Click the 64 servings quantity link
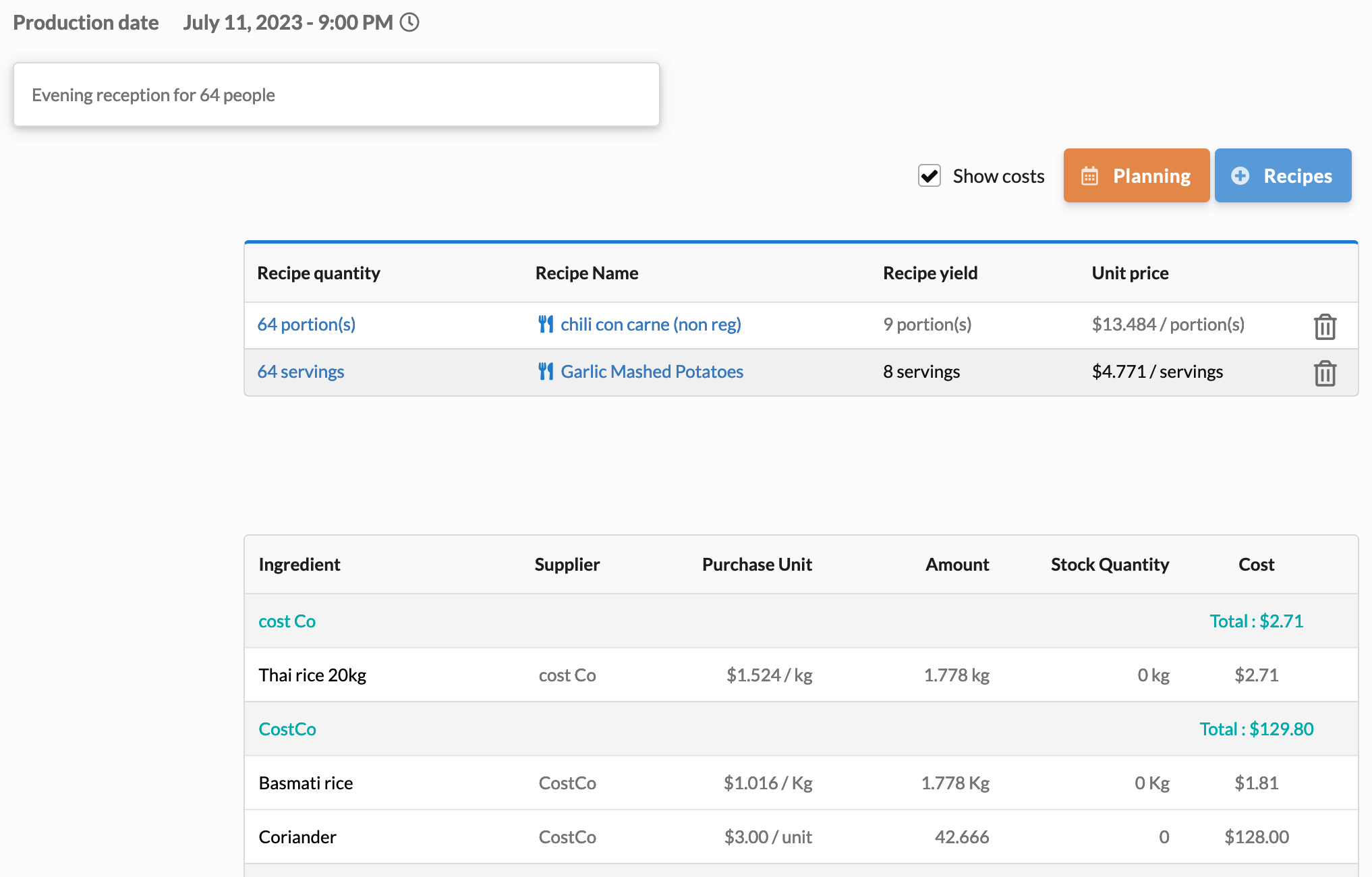The image size is (1372, 877). tap(300, 371)
